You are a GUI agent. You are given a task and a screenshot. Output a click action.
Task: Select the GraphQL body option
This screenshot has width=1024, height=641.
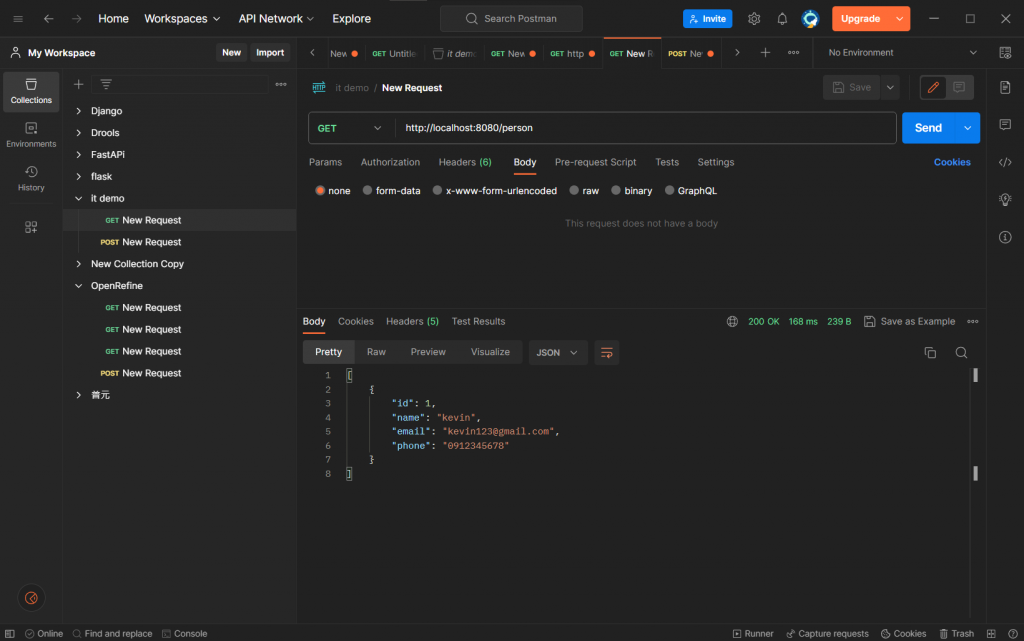669,191
